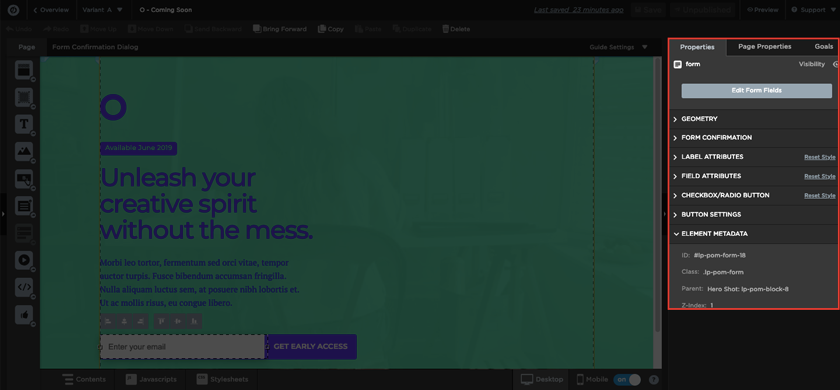Click Move Up in the toolbar

[x=100, y=29]
